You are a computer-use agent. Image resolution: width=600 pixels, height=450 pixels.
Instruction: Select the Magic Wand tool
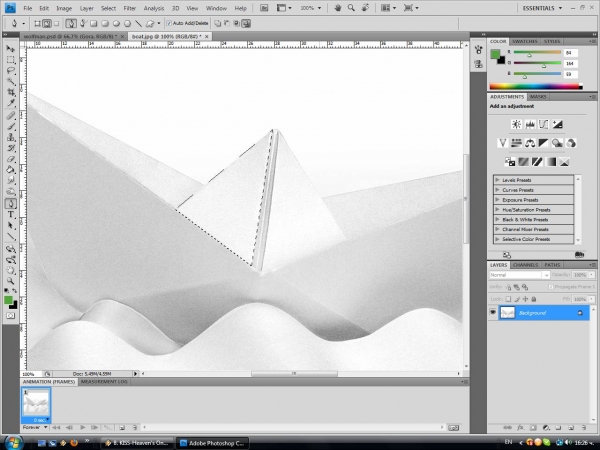click(10, 82)
